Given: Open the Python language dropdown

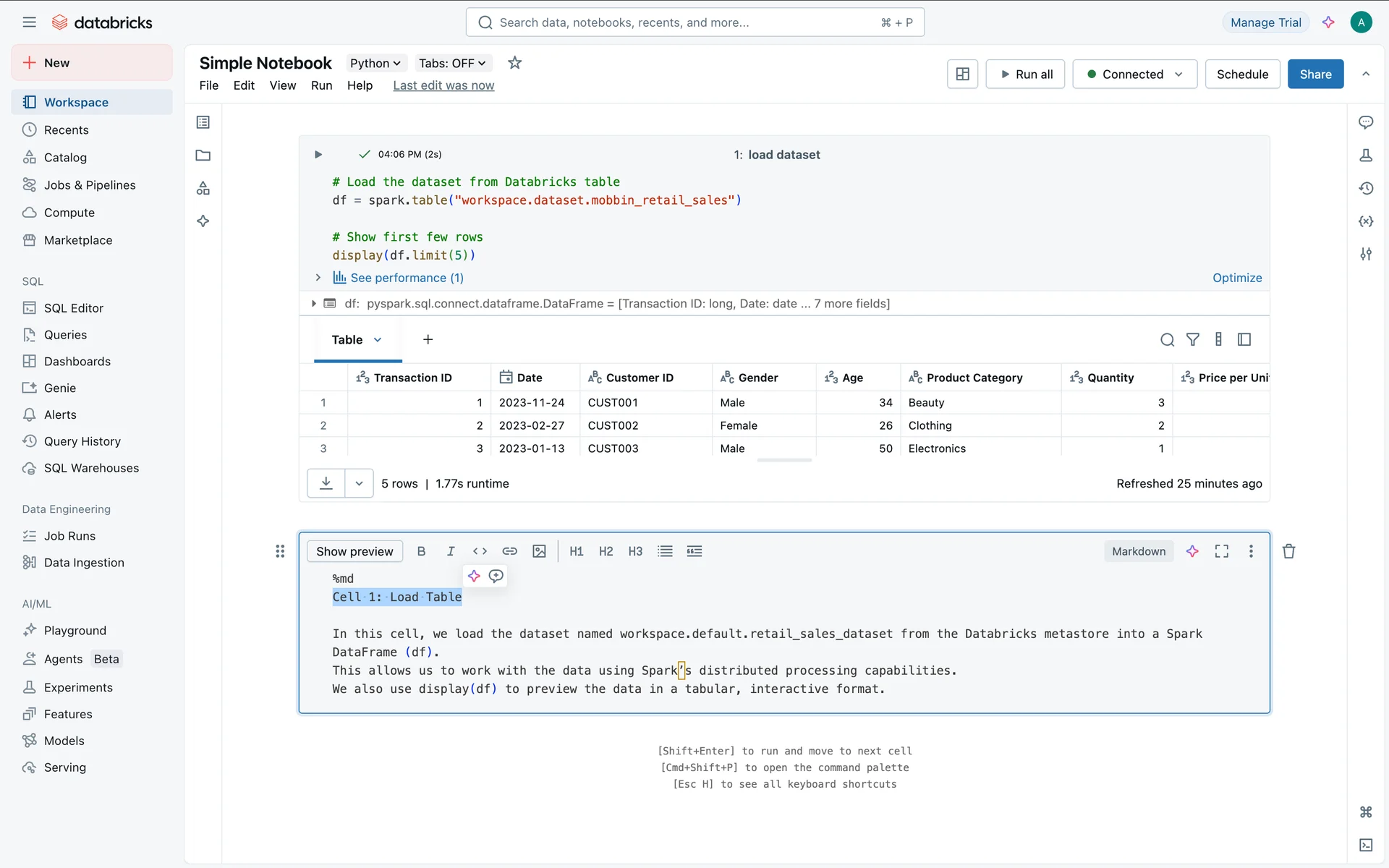Looking at the screenshot, I should (x=375, y=63).
